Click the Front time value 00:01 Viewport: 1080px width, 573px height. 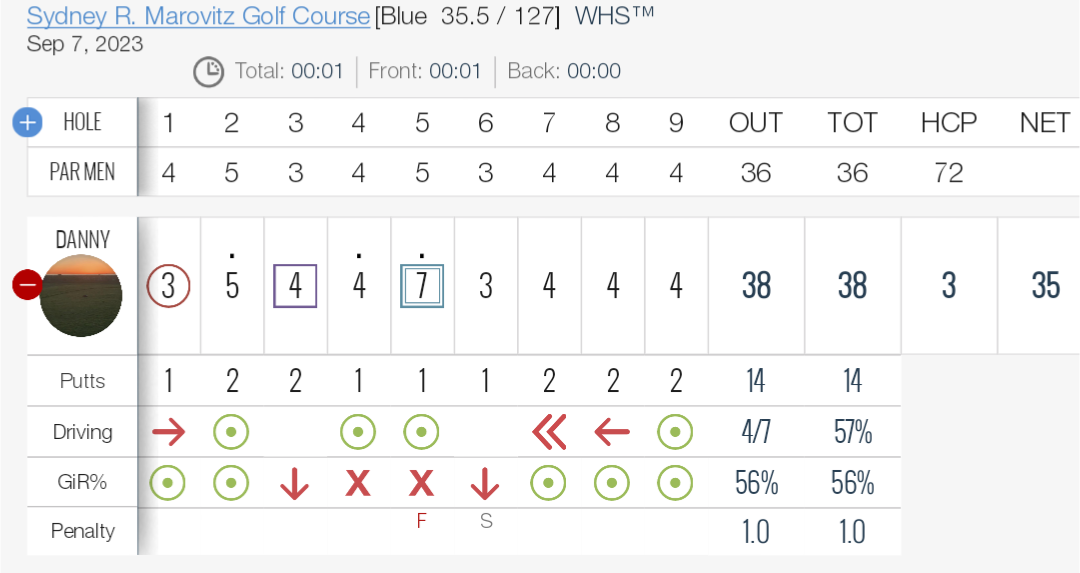point(455,71)
